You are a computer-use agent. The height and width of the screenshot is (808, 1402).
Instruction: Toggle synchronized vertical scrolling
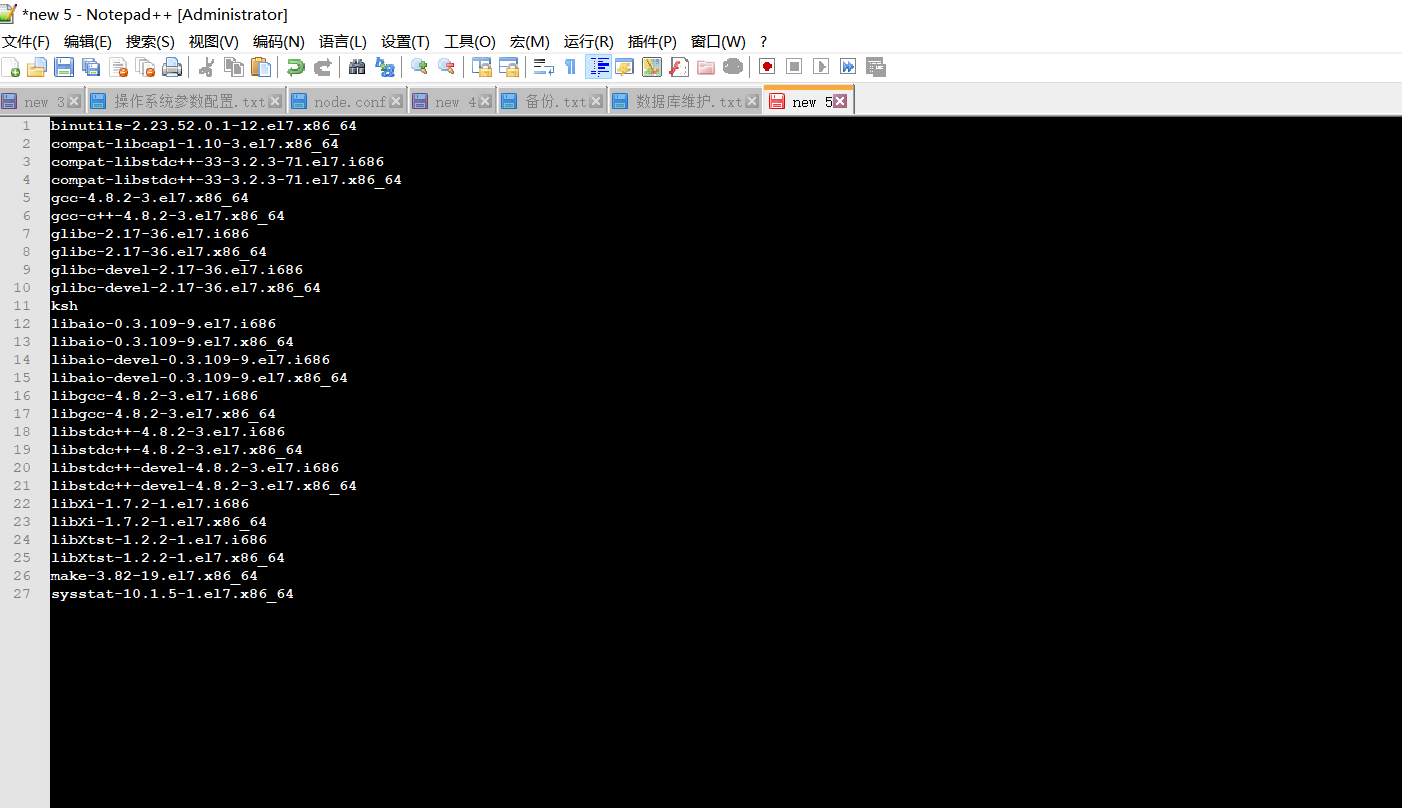click(482, 67)
